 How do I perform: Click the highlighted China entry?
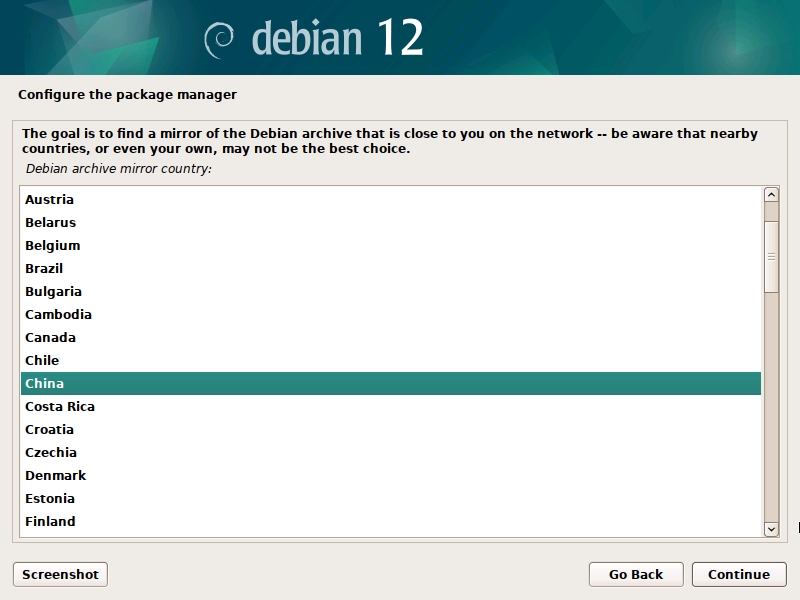45,384
